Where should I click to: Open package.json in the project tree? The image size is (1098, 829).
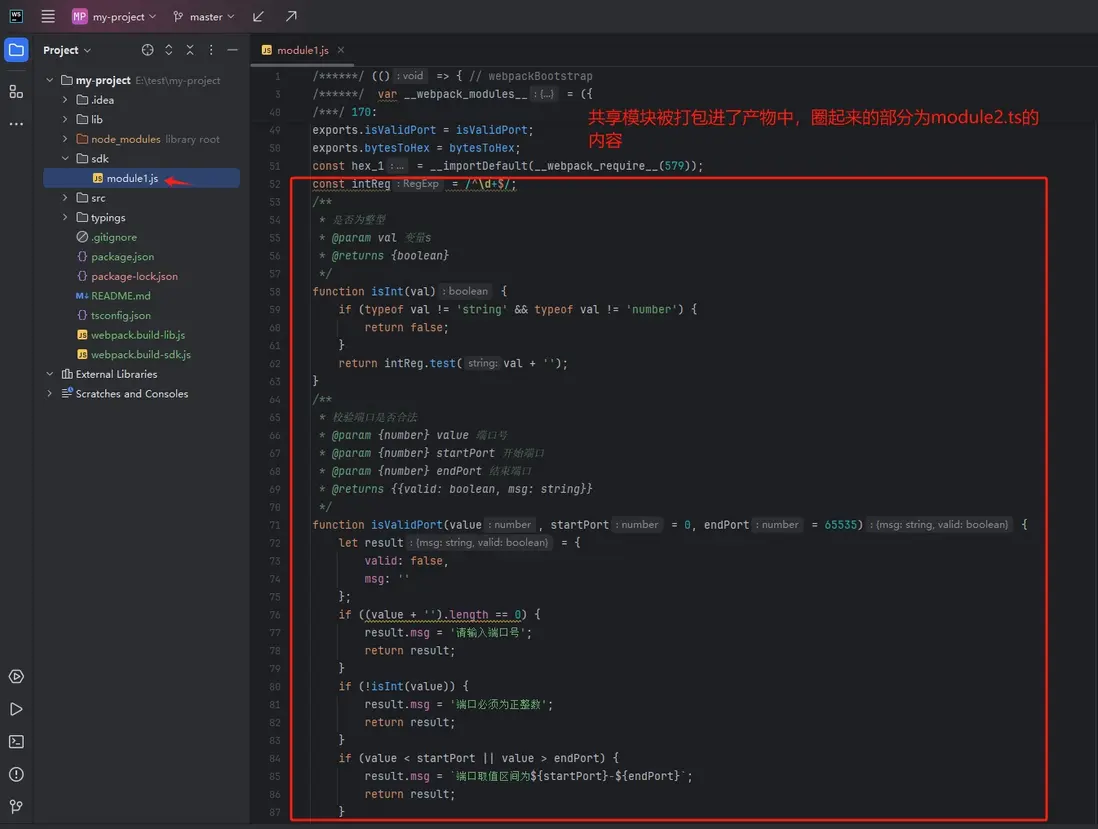coord(122,257)
